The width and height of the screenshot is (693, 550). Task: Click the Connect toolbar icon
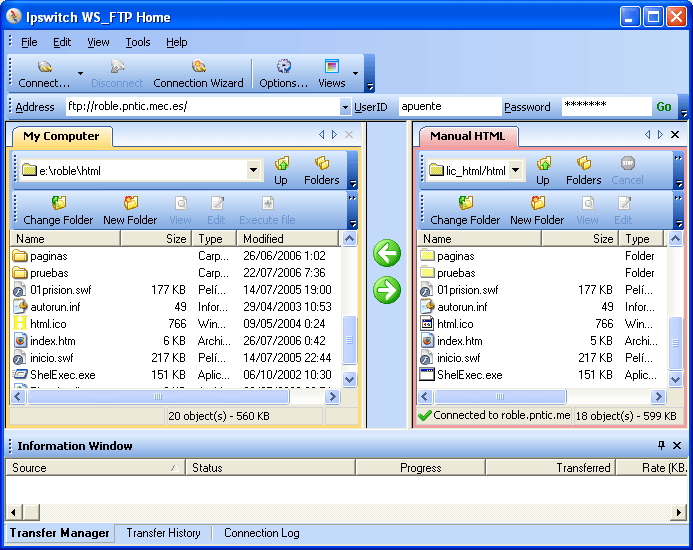44,67
